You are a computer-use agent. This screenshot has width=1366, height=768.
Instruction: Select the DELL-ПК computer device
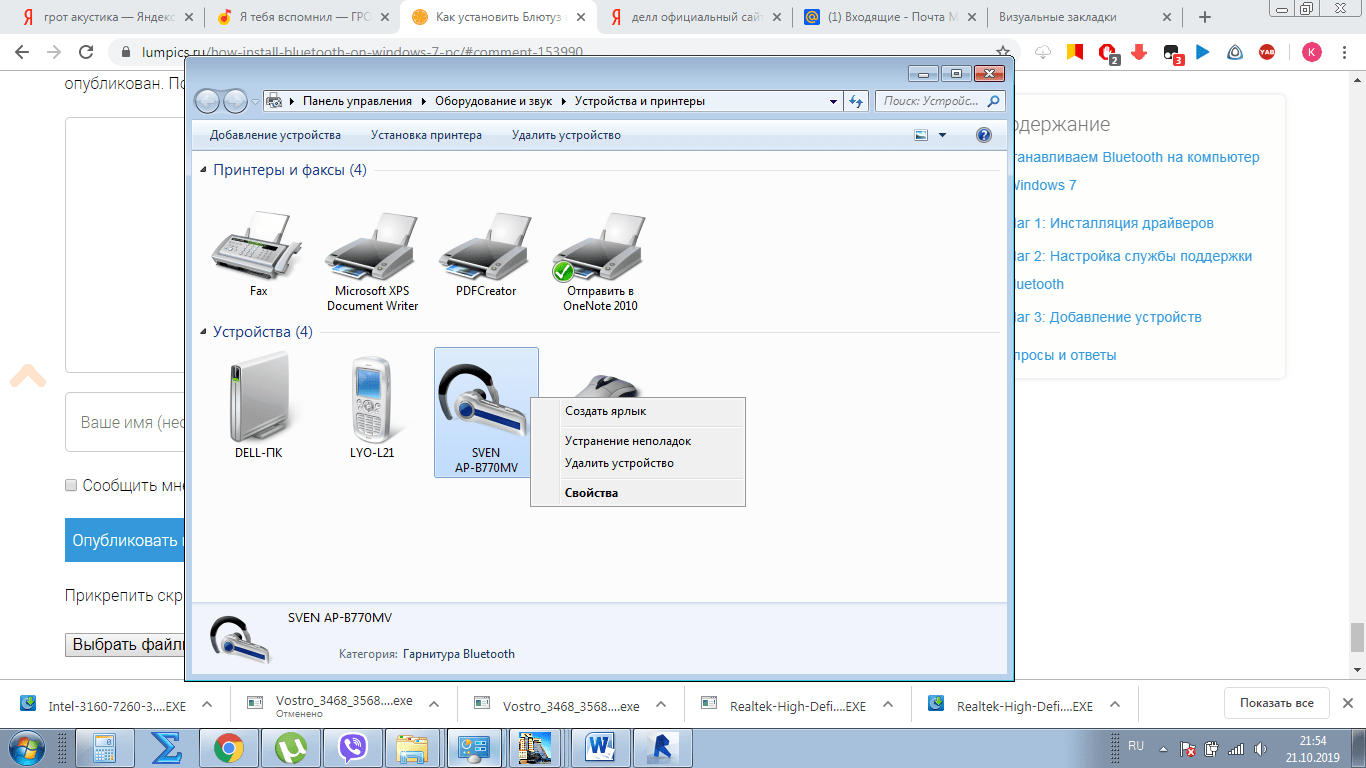click(x=258, y=407)
